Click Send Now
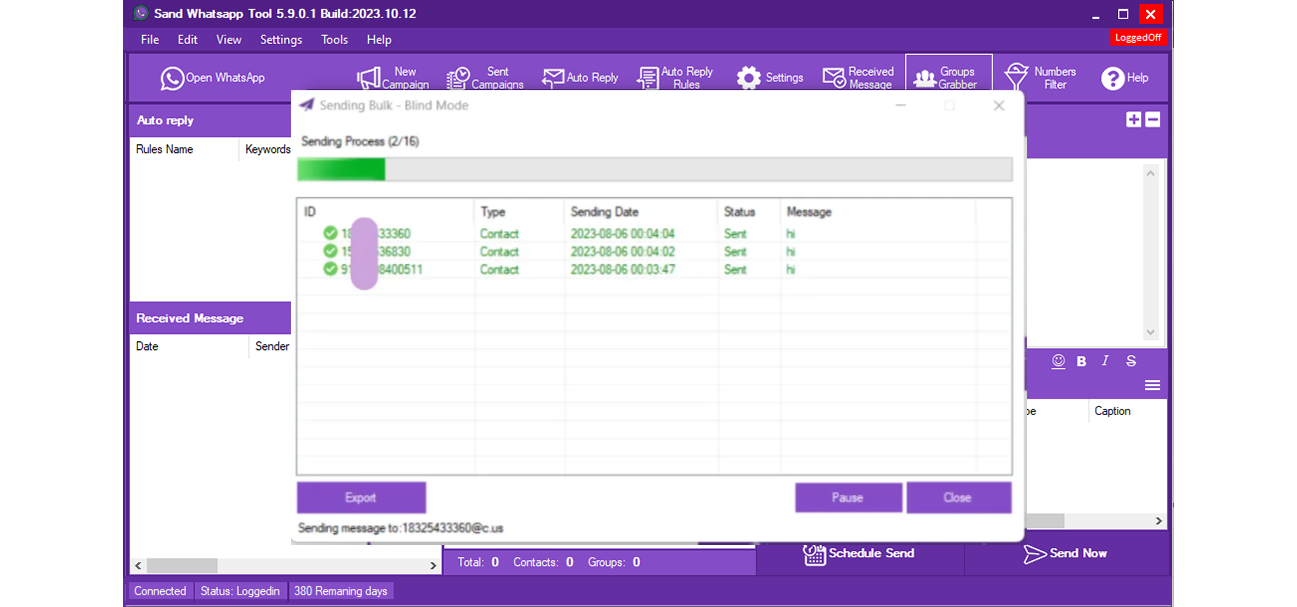1297x607 pixels. (1066, 553)
